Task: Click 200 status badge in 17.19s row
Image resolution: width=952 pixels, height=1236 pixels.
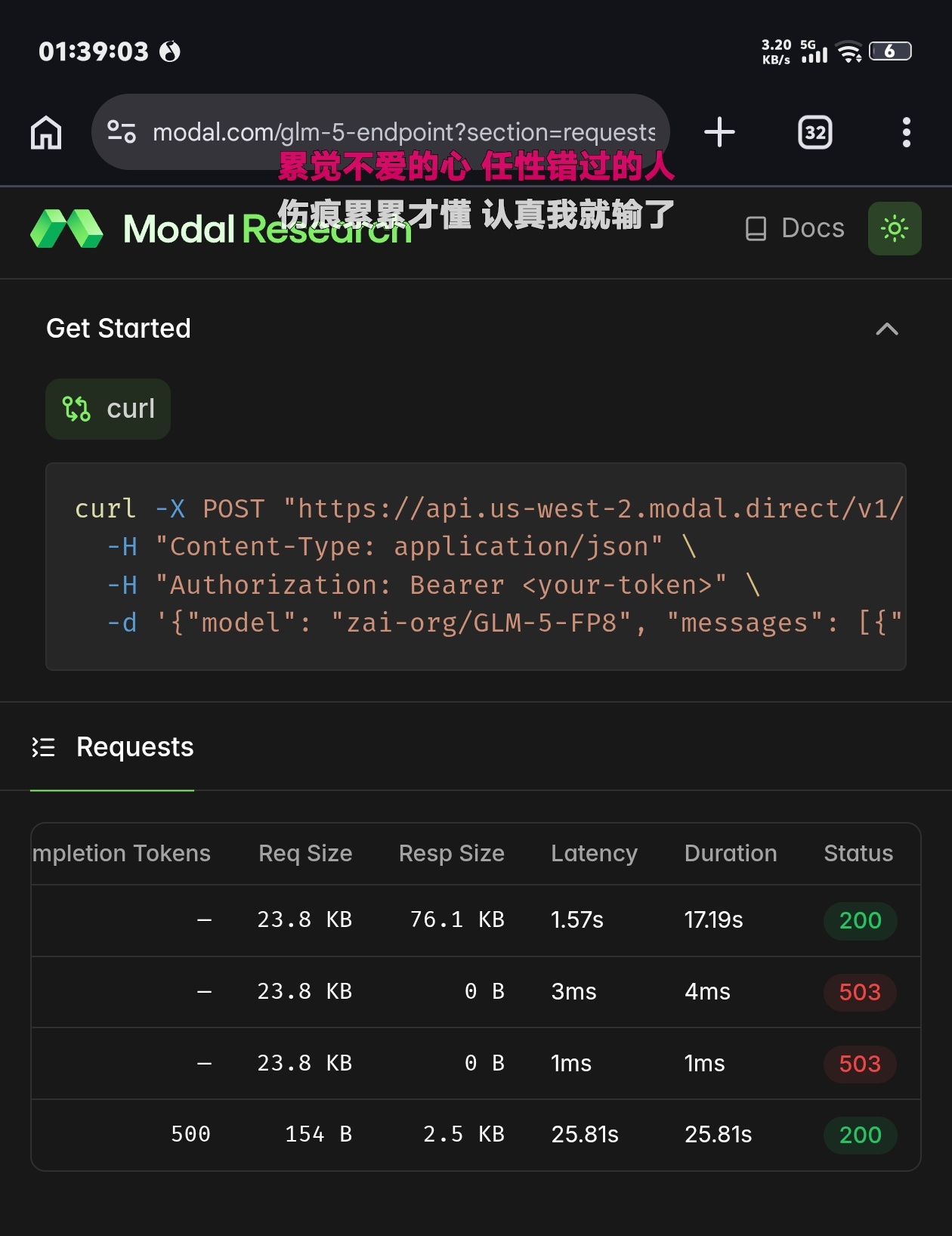Action: tap(860, 920)
